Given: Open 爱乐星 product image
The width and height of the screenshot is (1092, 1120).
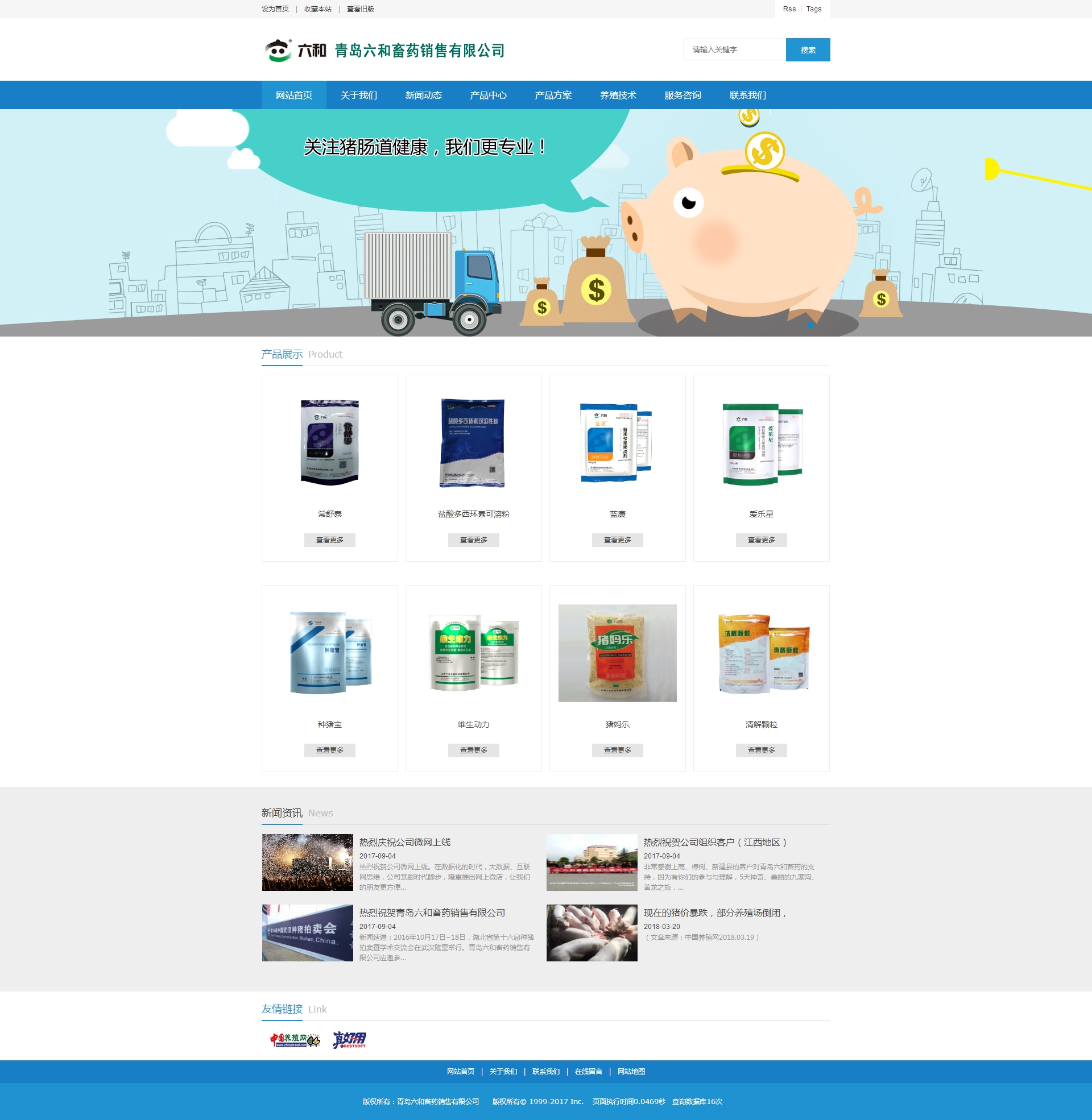Looking at the screenshot, I should click(x=762, y=443).
